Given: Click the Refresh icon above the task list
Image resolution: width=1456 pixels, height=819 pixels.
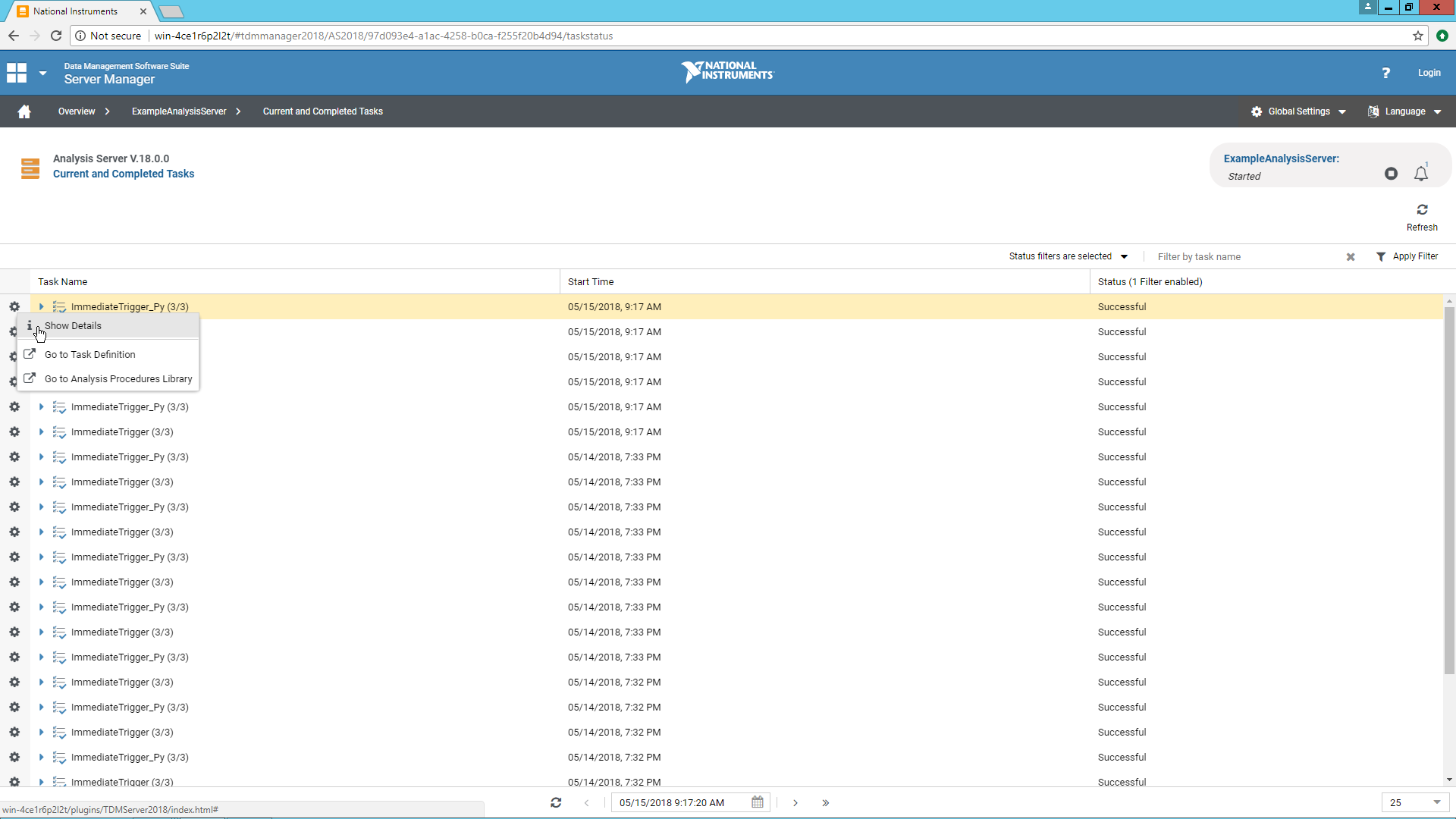Looking at the screenshot, I should pyautogui.click(x=1422, y=210).
